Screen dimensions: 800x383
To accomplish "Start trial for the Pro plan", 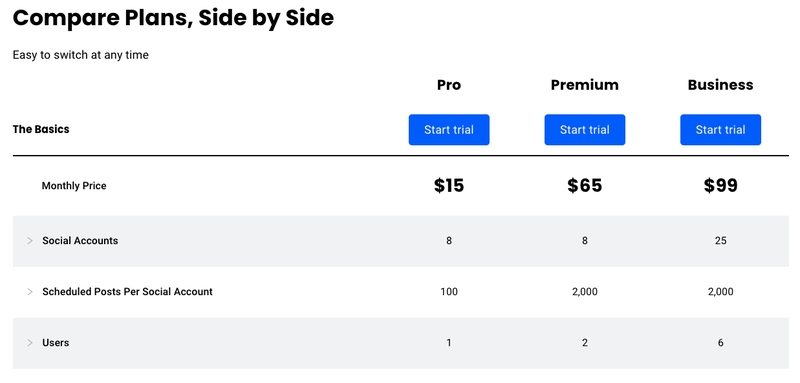I will coord(449,130).
